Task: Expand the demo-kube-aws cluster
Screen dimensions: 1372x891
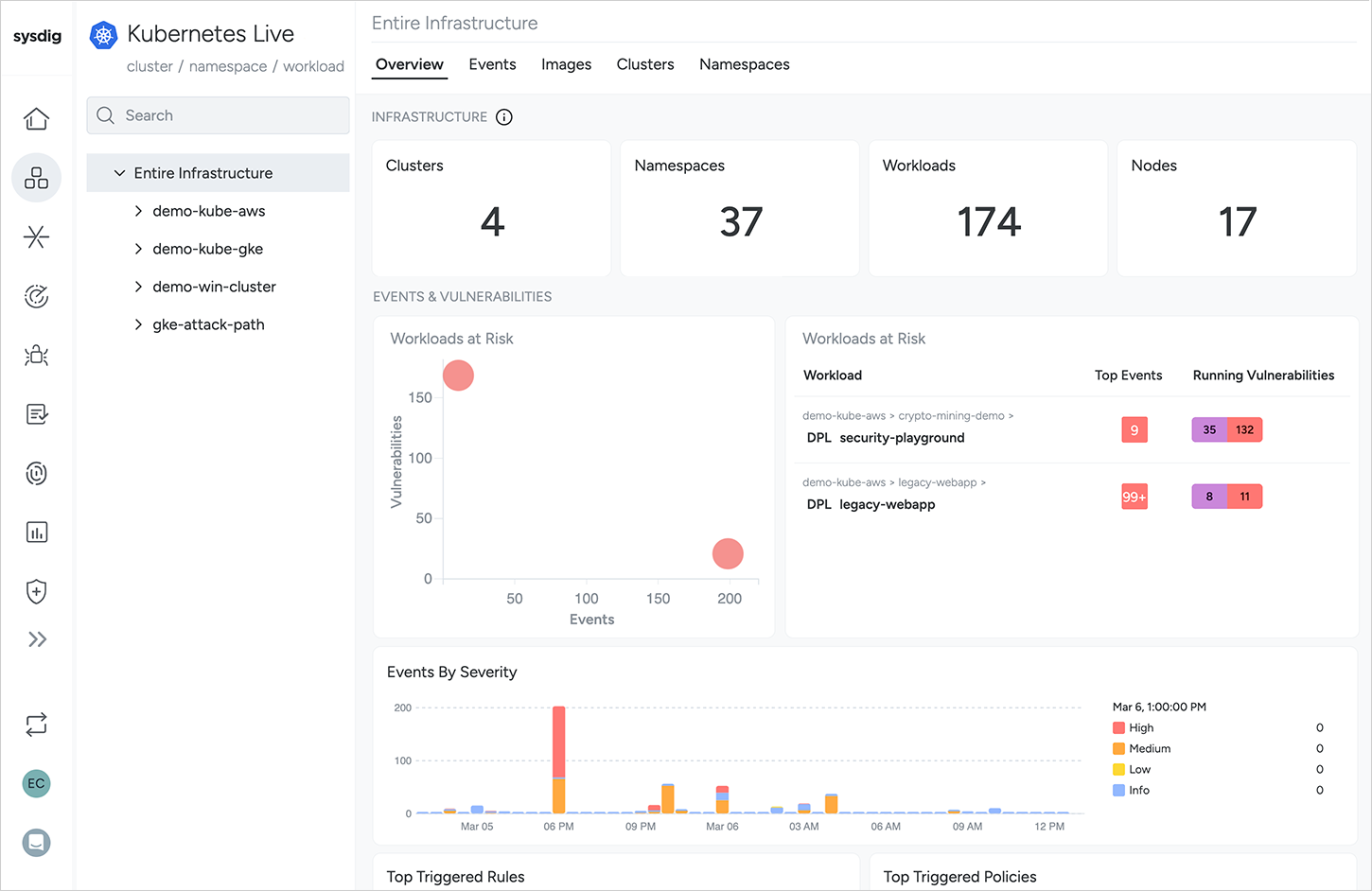Action: click(x=138, y=211)
